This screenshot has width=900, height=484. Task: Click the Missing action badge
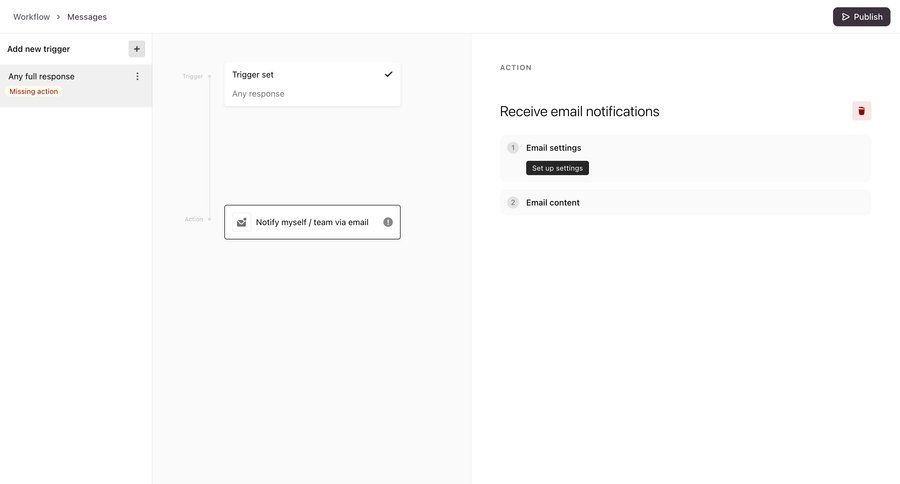pyautogui.click(x=34, y=91)
